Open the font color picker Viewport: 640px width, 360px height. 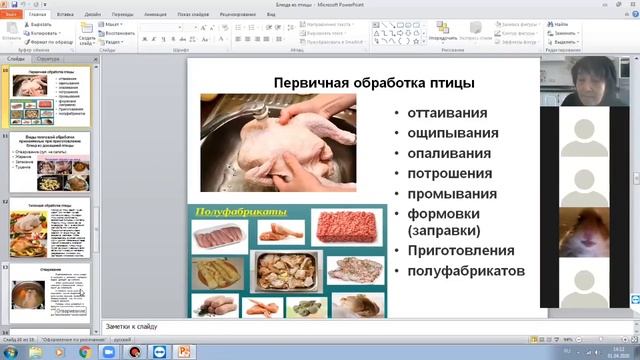[222, 39]
